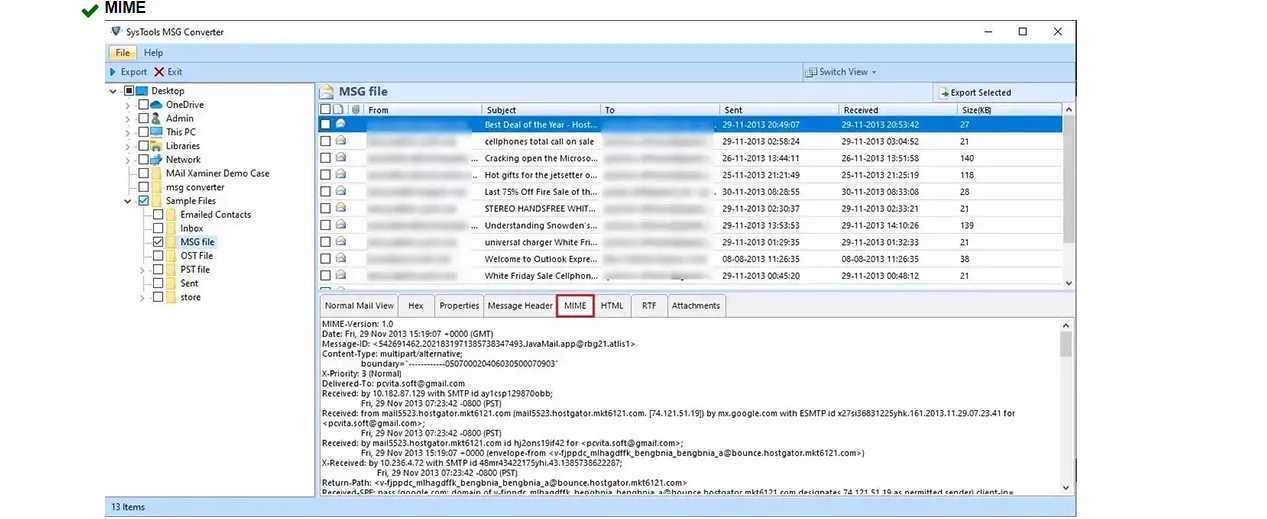The image size is (1267, 519).
Task: Uncheck the MSG file folder checkbox
Action: pos(158,242)
